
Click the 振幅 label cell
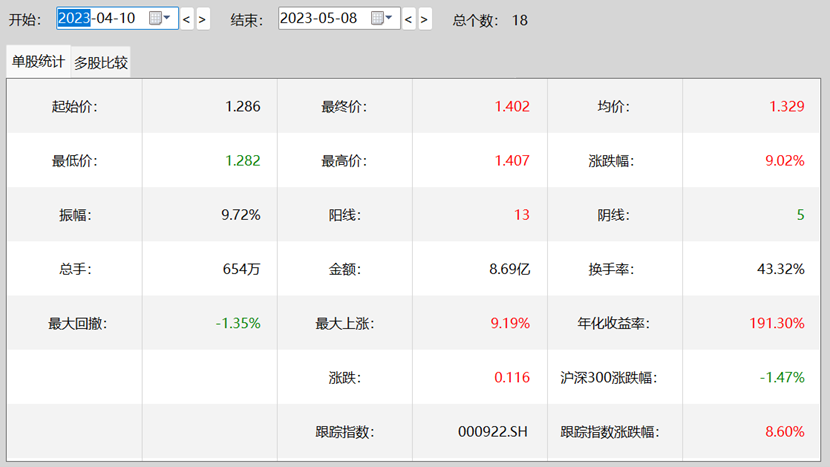tap(75, 215)
